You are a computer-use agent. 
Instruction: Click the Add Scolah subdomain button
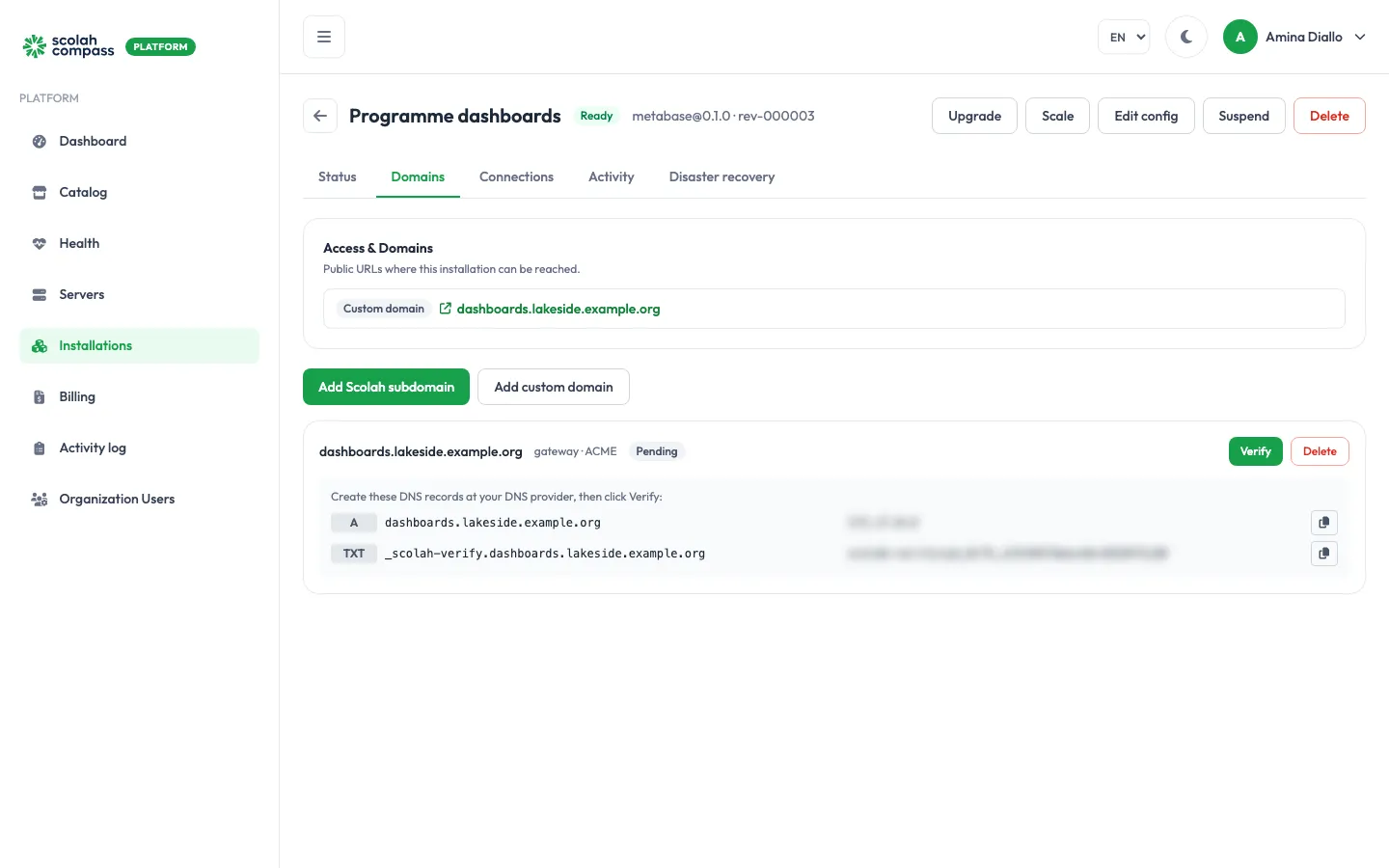point(386,387)
